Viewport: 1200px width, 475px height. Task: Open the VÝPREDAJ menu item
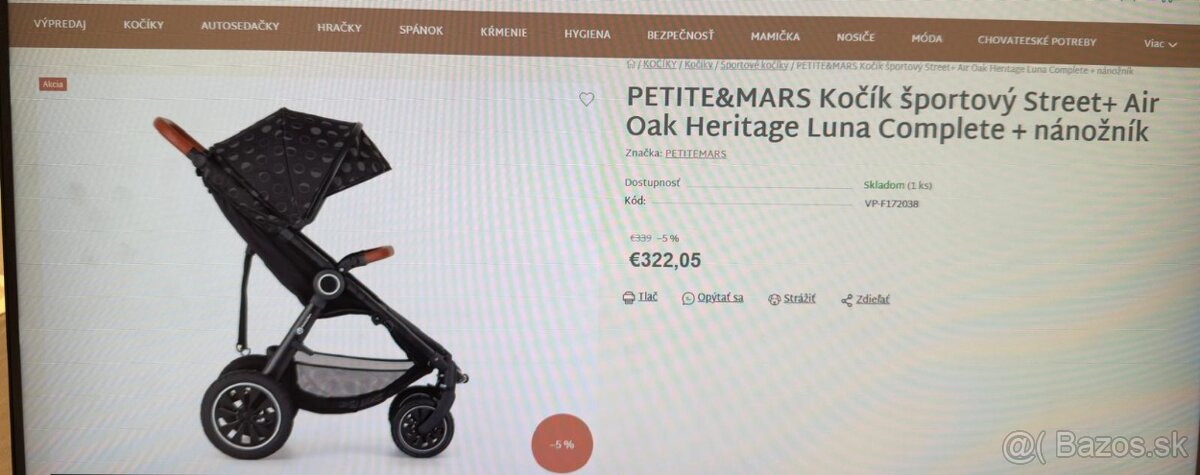pos(59,24)
